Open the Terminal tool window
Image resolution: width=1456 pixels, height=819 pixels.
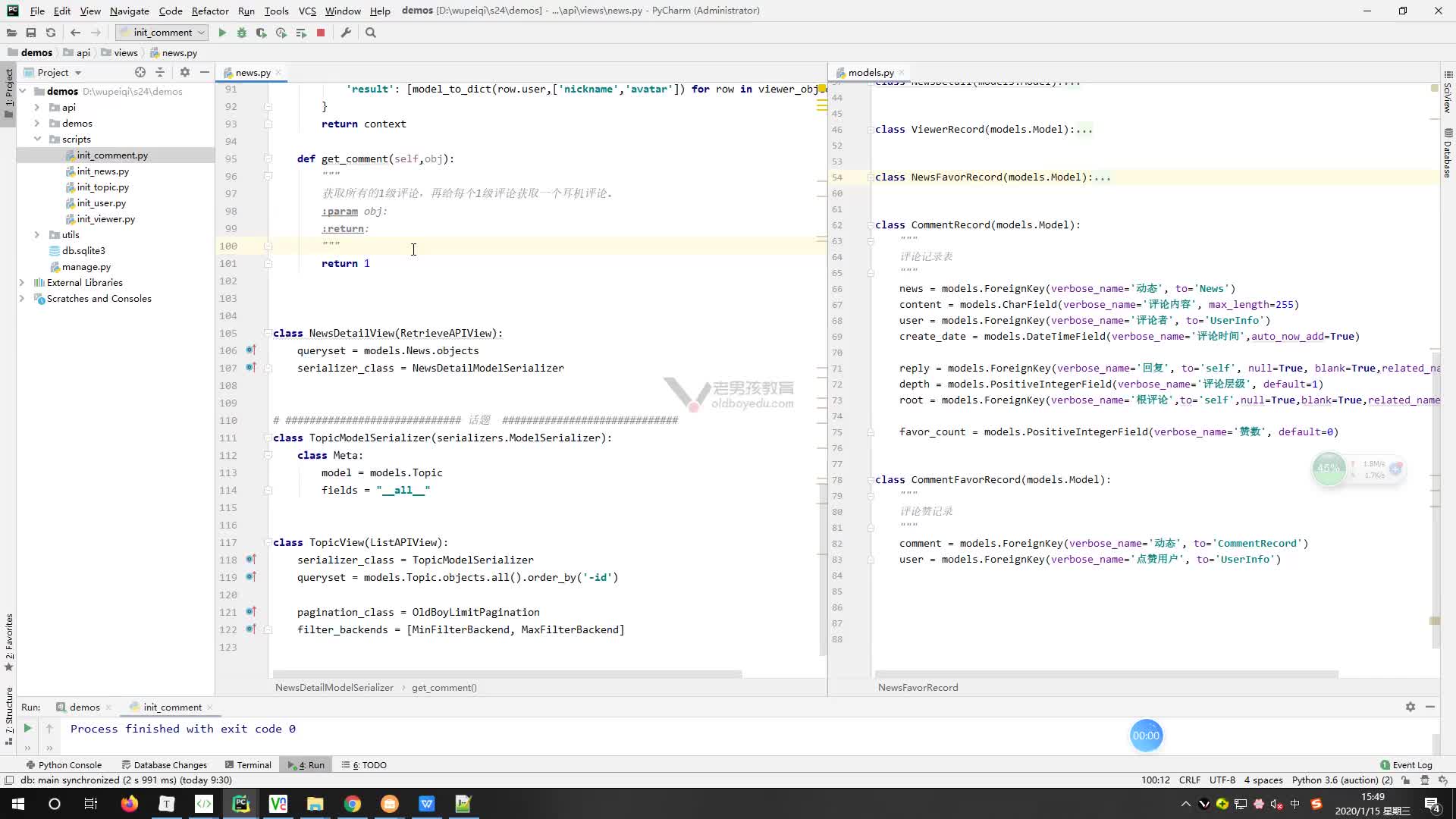point(248,765)
